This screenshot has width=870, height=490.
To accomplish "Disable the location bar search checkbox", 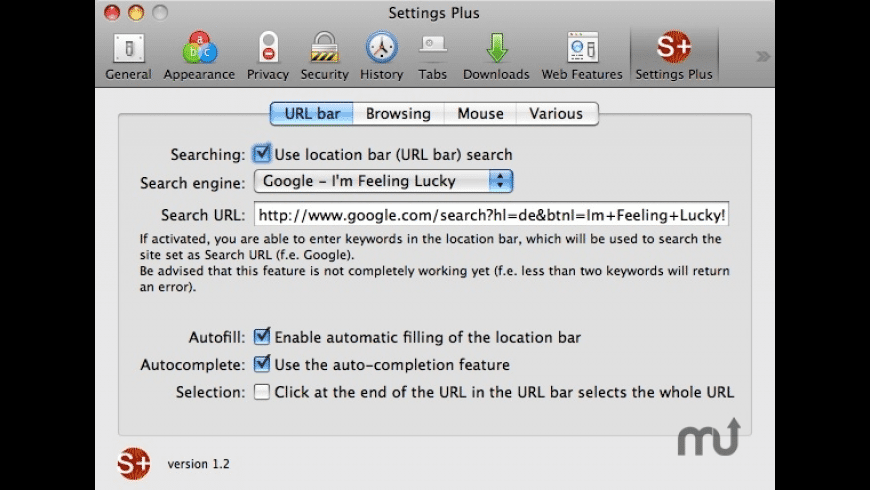I will click(262, 154).
